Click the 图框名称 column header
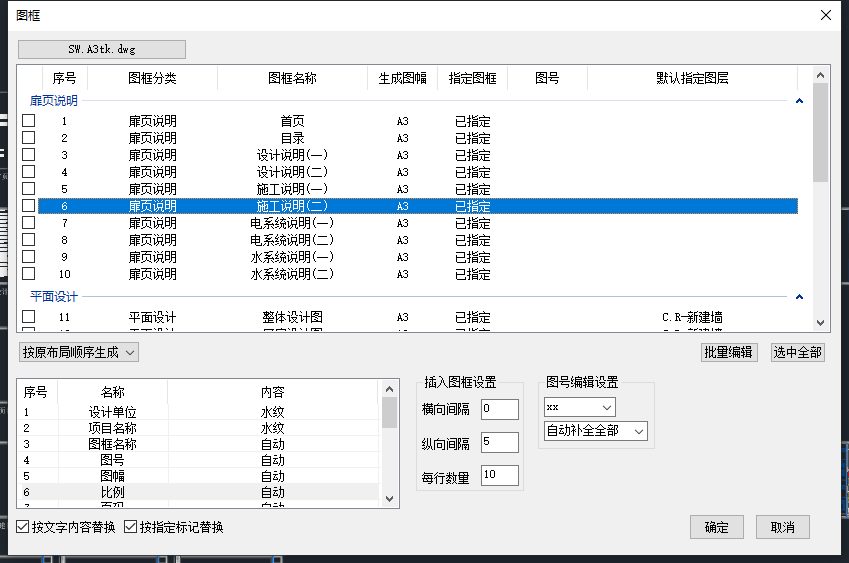The image size is (849, 563). pos(292,78)
